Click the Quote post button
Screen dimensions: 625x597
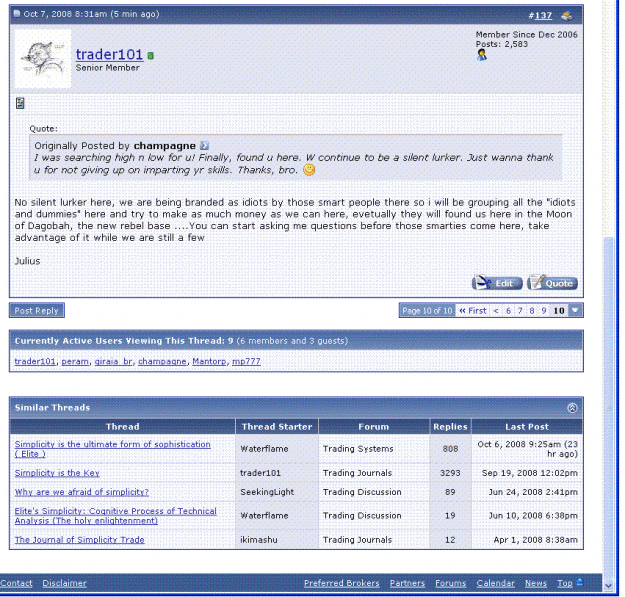click(552, 283)
